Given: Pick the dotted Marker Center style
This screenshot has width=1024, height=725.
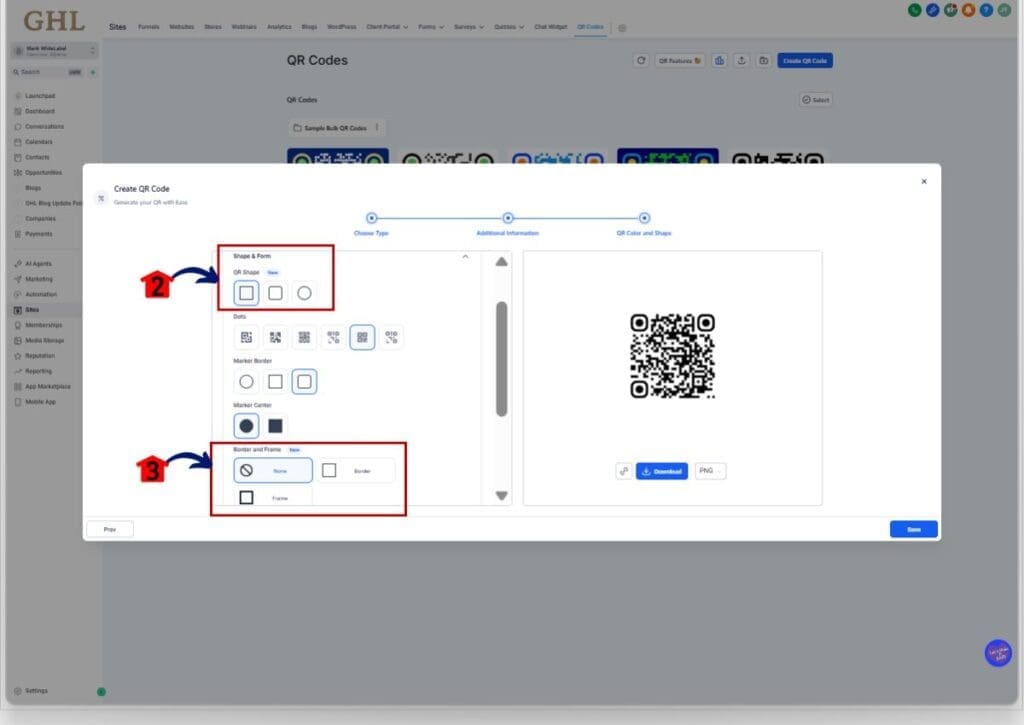Looking at the screenshot, I should tap(246, 425).
